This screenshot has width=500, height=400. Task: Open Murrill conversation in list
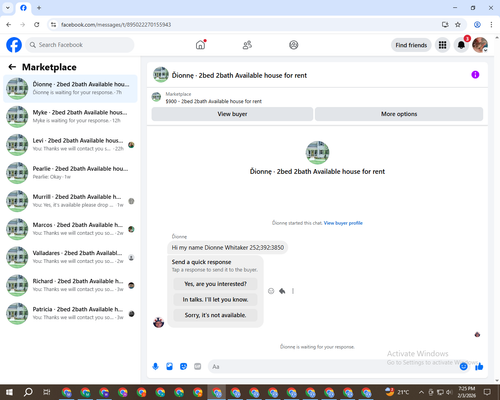click(x=70, y=201)
